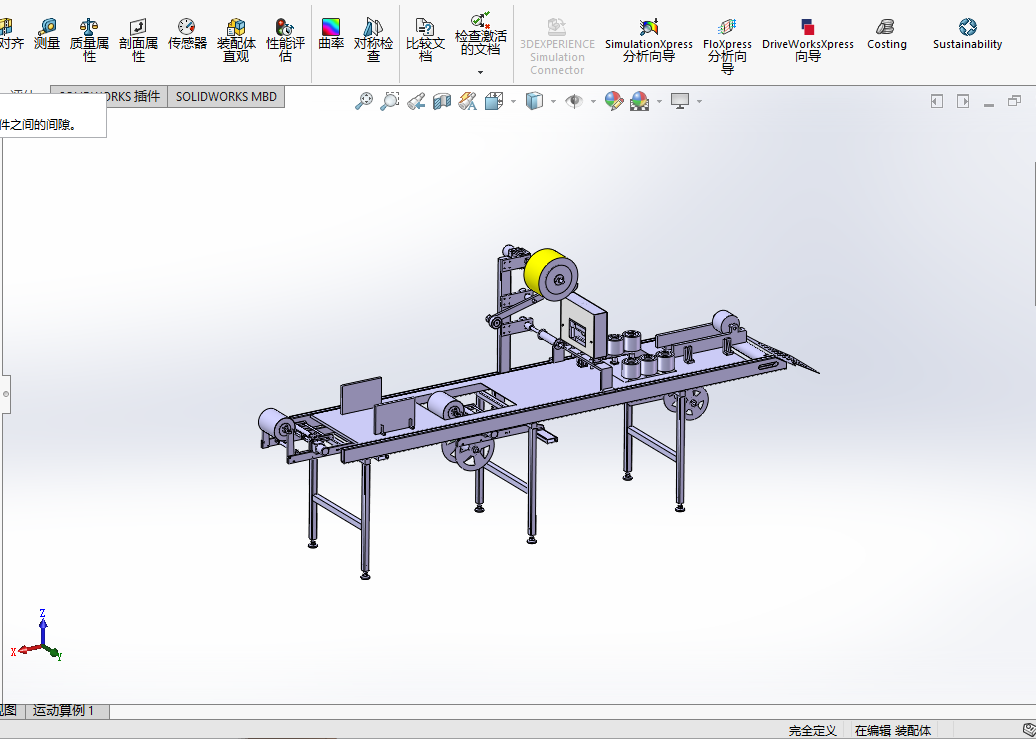Open the View Orientation dropdown arrow
This screenshot has height=739, width=1036.
click(x=513, y=102)
